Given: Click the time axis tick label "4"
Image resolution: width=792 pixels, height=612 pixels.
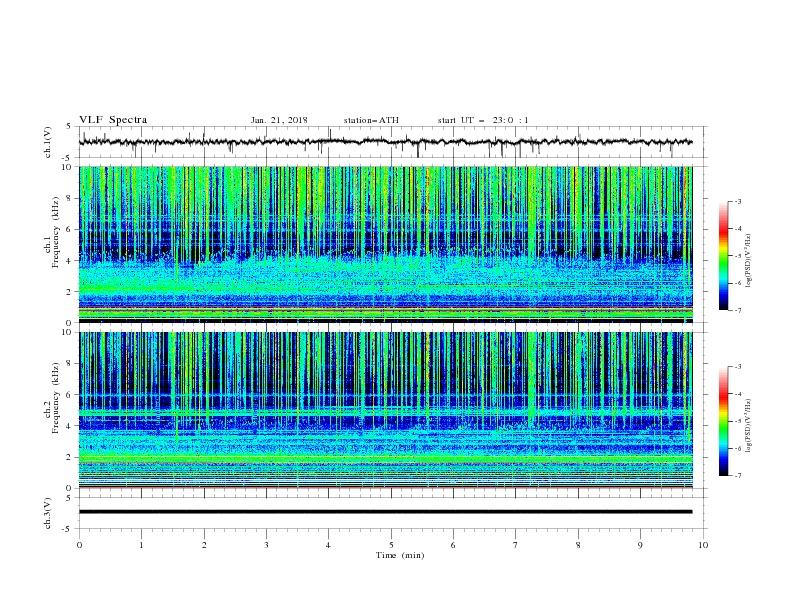Looking at the screenshot, I should [328, 545].
